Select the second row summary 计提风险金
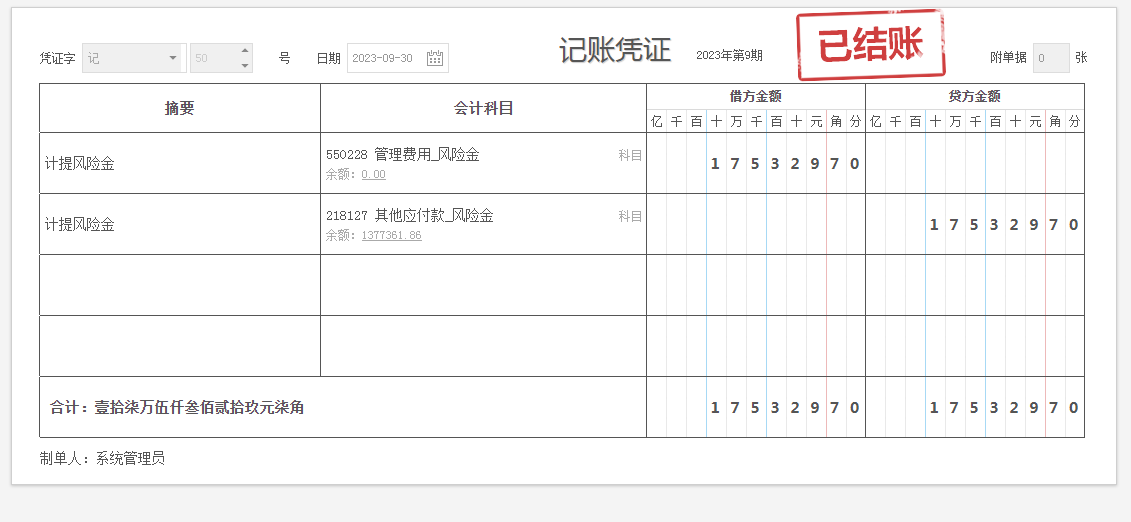The height and width of the screenshot is (522, 1131). pos(80,225)
